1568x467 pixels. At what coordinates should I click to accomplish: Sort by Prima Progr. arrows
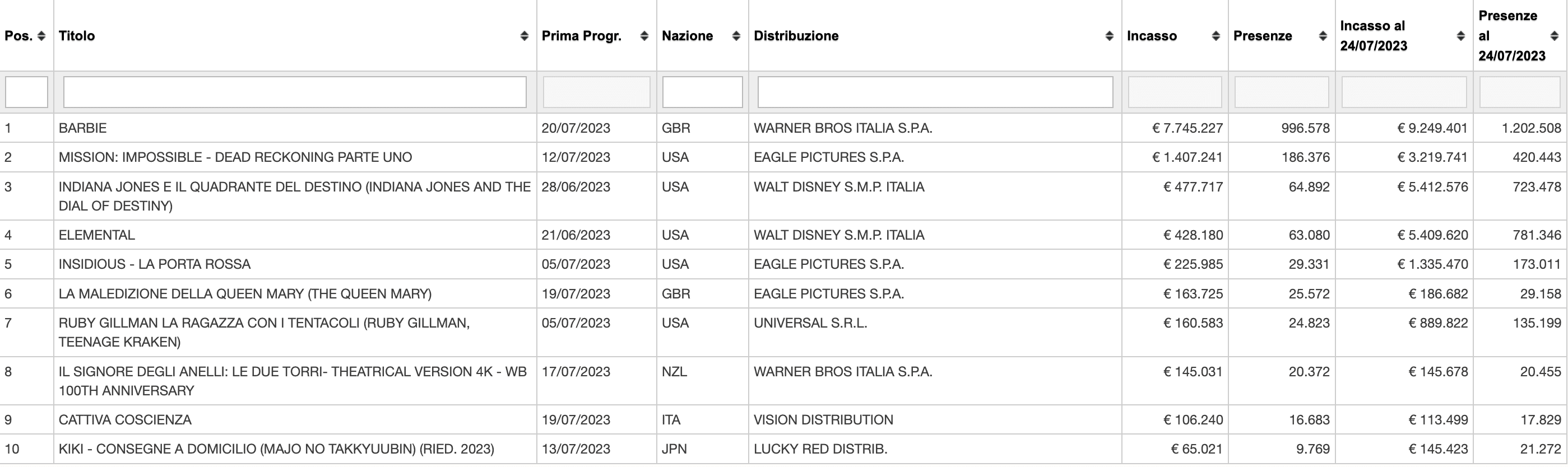point(644,36)
